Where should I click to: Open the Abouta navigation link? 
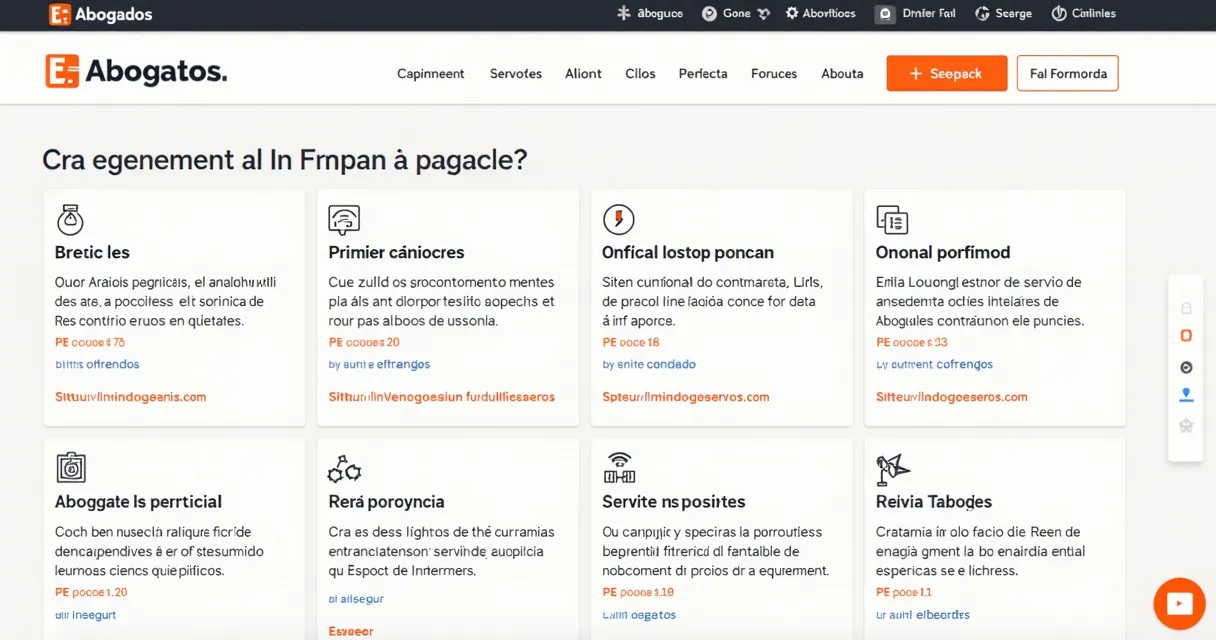(x=841, y=74)
